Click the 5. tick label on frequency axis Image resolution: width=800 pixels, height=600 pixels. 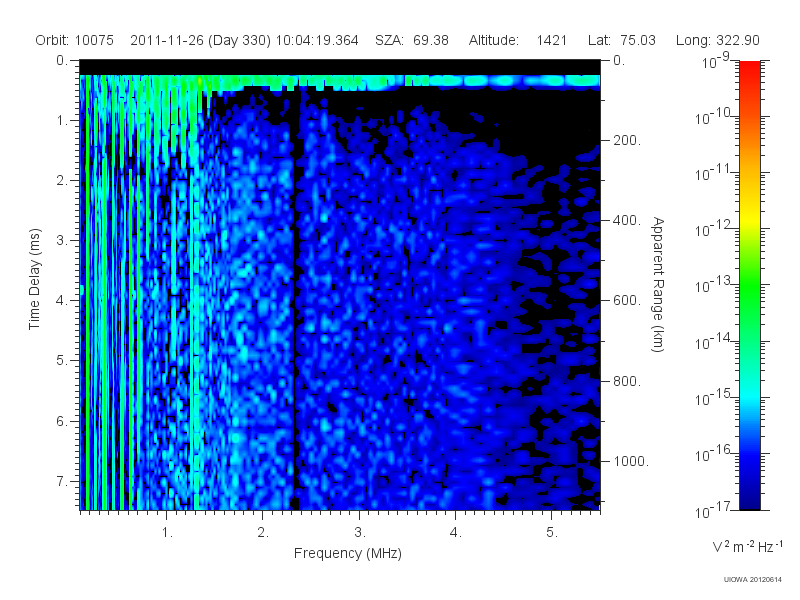pyautogui.click(x=553, y=533)
